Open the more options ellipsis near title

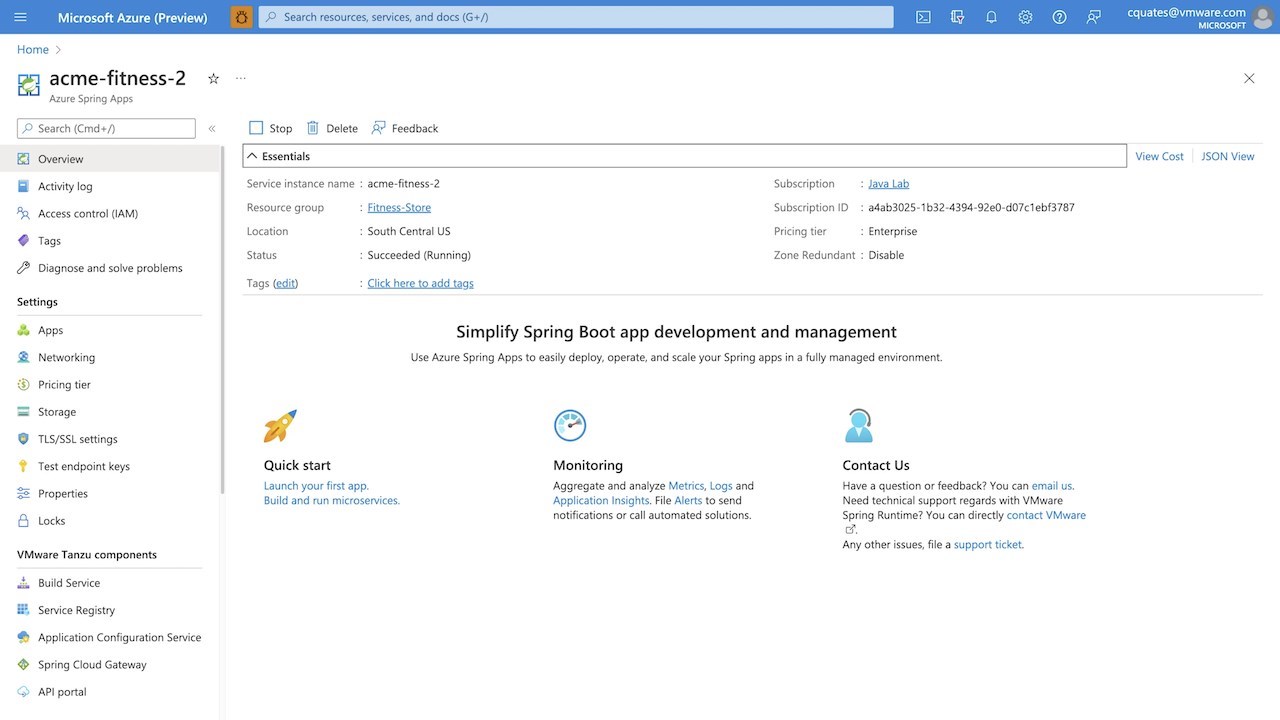point(240,78)
